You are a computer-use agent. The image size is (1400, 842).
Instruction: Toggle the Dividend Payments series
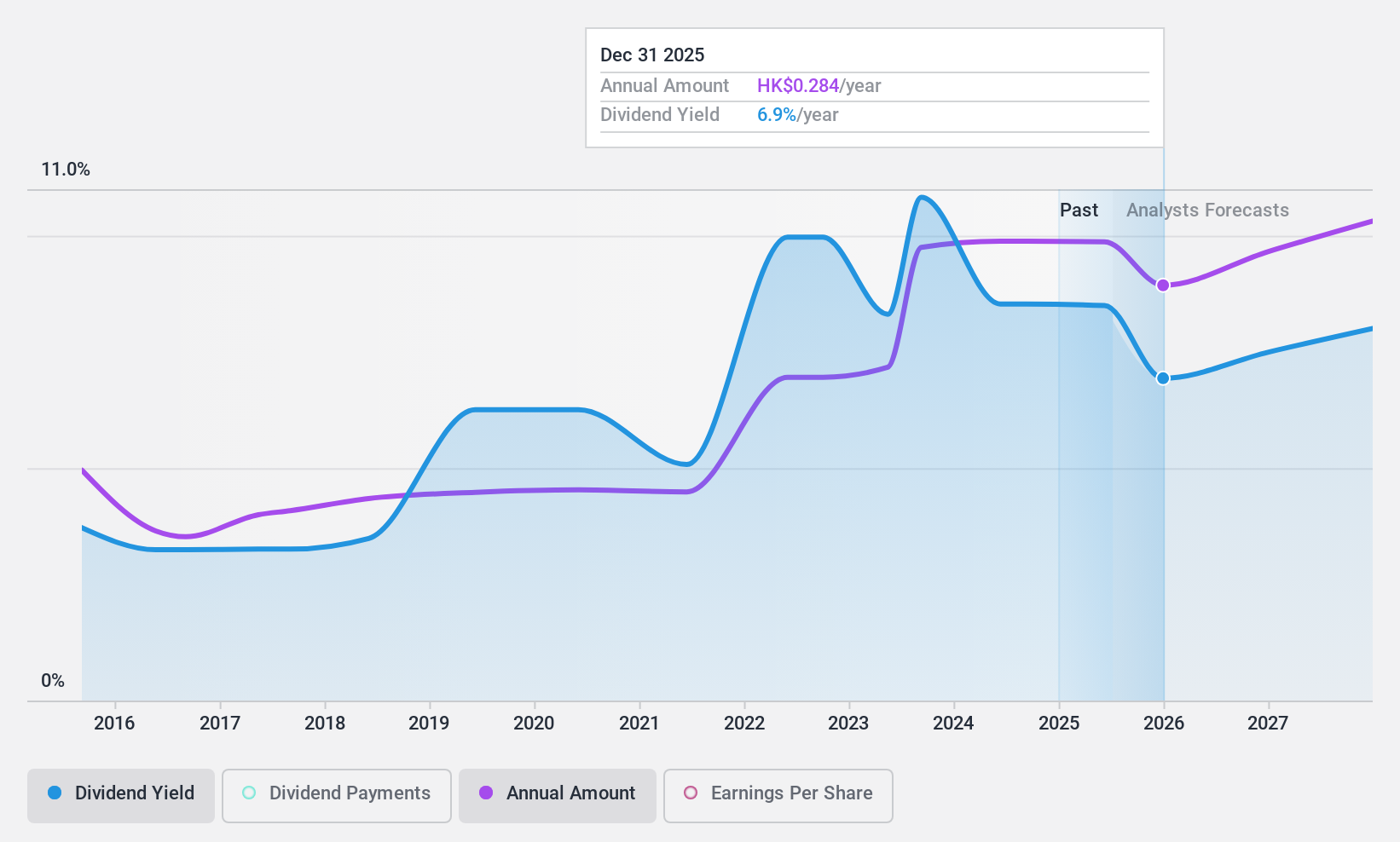coord(337,796)
